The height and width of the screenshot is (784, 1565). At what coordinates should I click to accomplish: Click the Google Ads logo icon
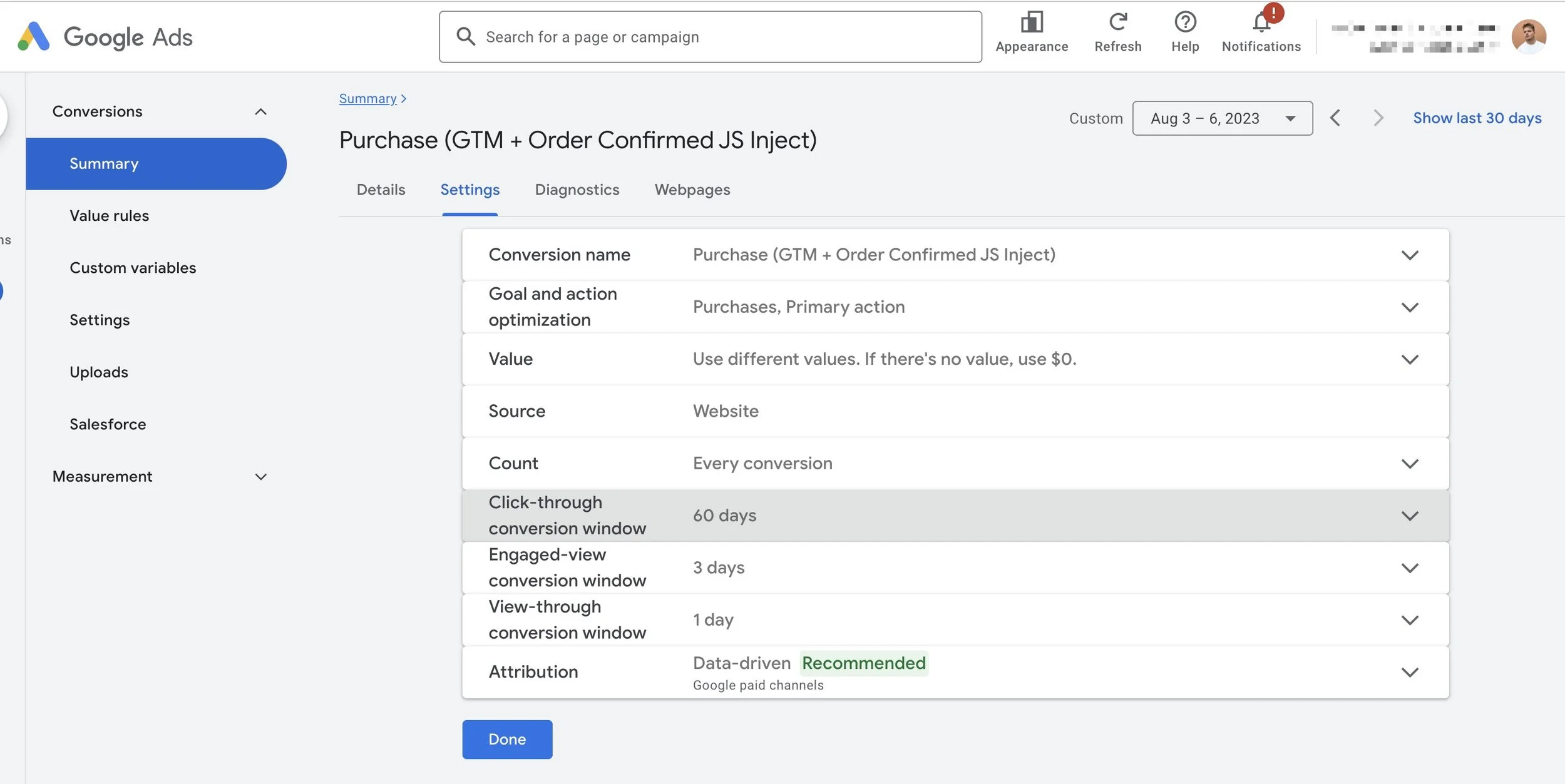click(34, 36)
